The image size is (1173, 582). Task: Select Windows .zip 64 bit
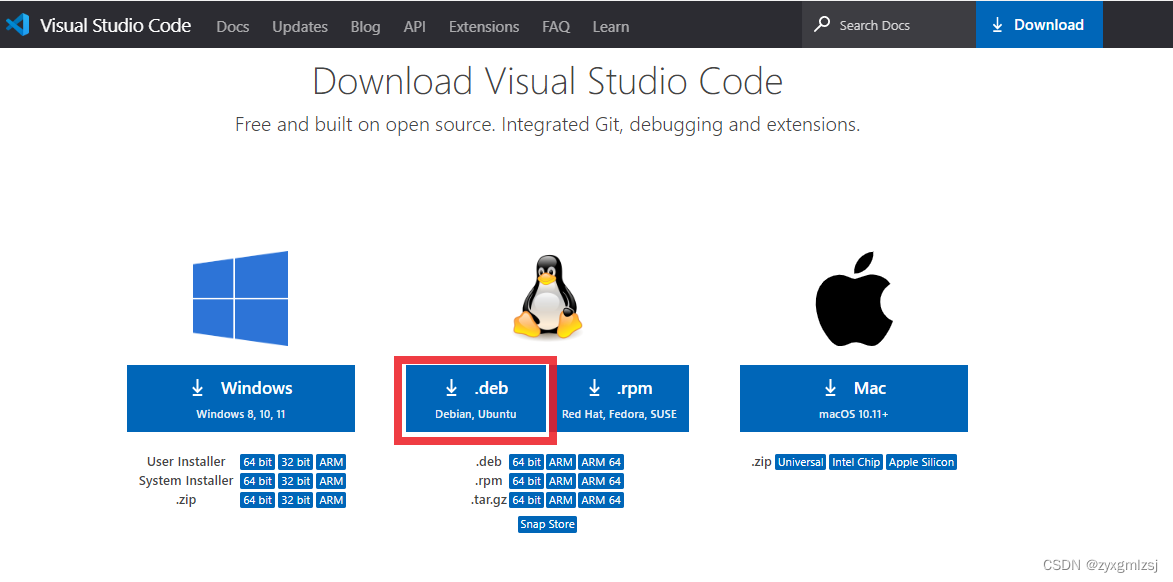257,500
